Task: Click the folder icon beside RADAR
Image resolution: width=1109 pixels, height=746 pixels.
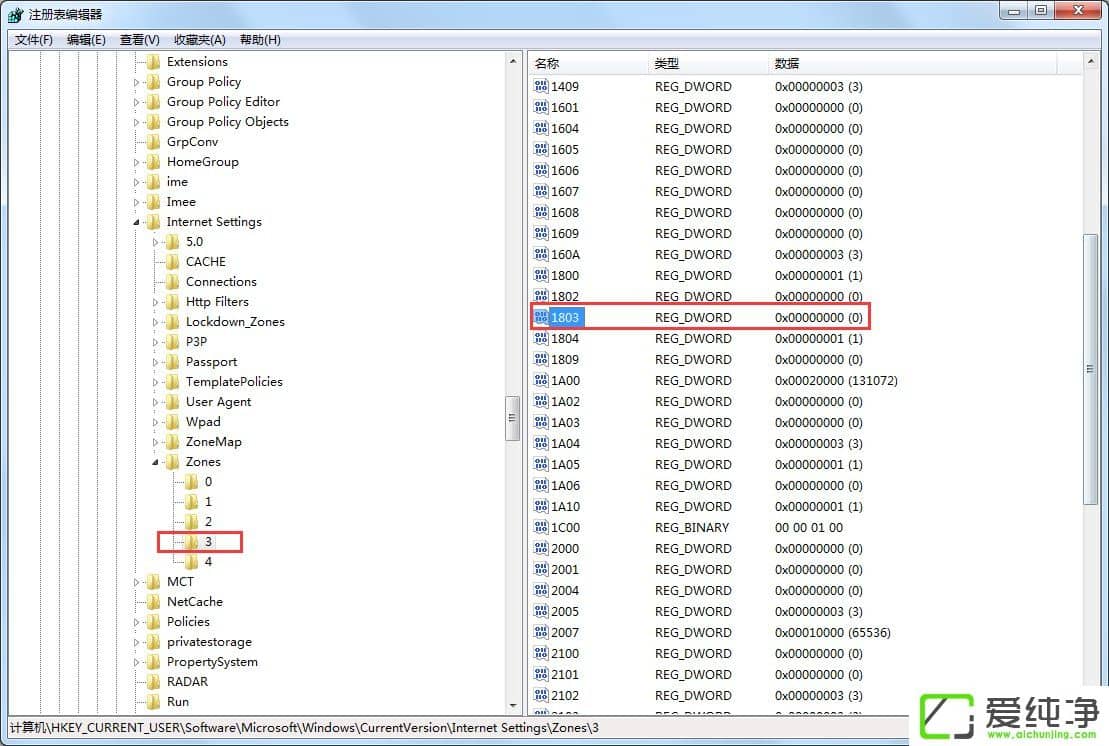Action: tap(153, 682)
